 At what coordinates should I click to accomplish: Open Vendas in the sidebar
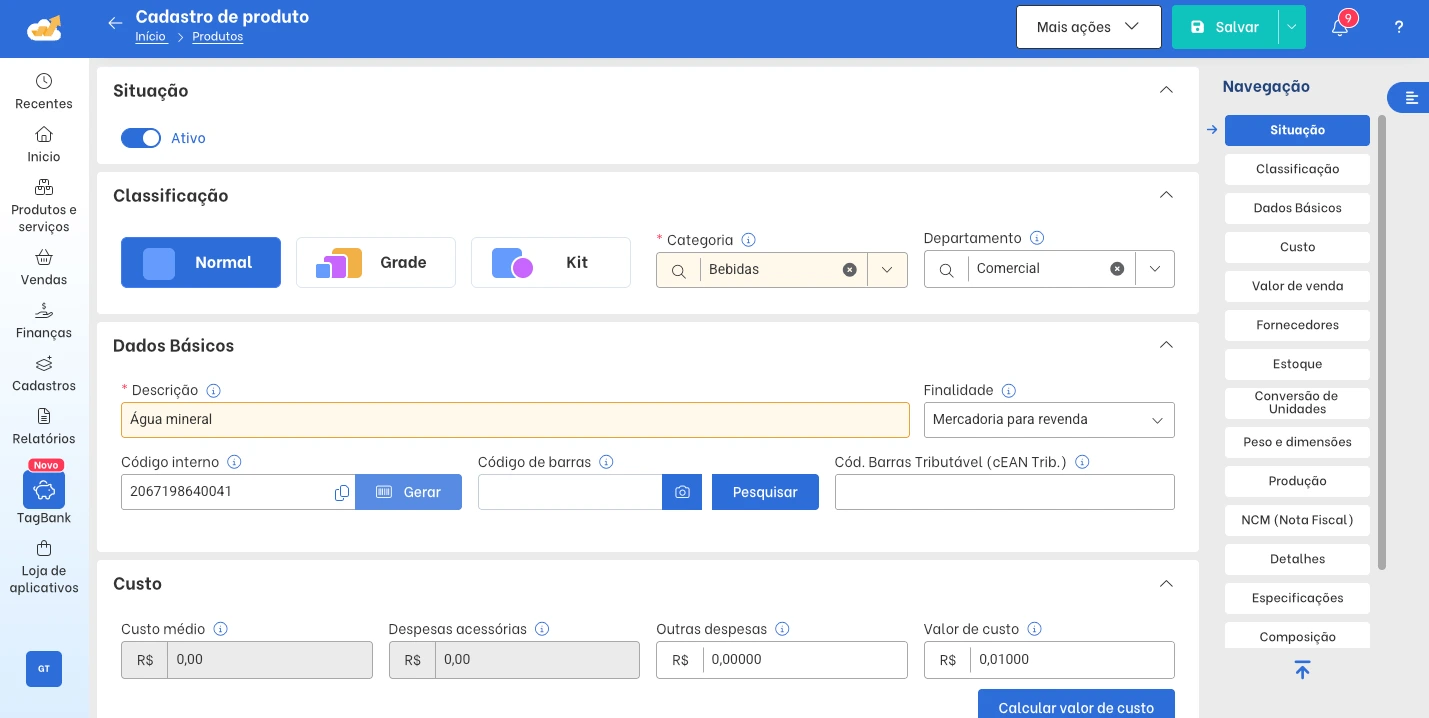pos(44,267)
